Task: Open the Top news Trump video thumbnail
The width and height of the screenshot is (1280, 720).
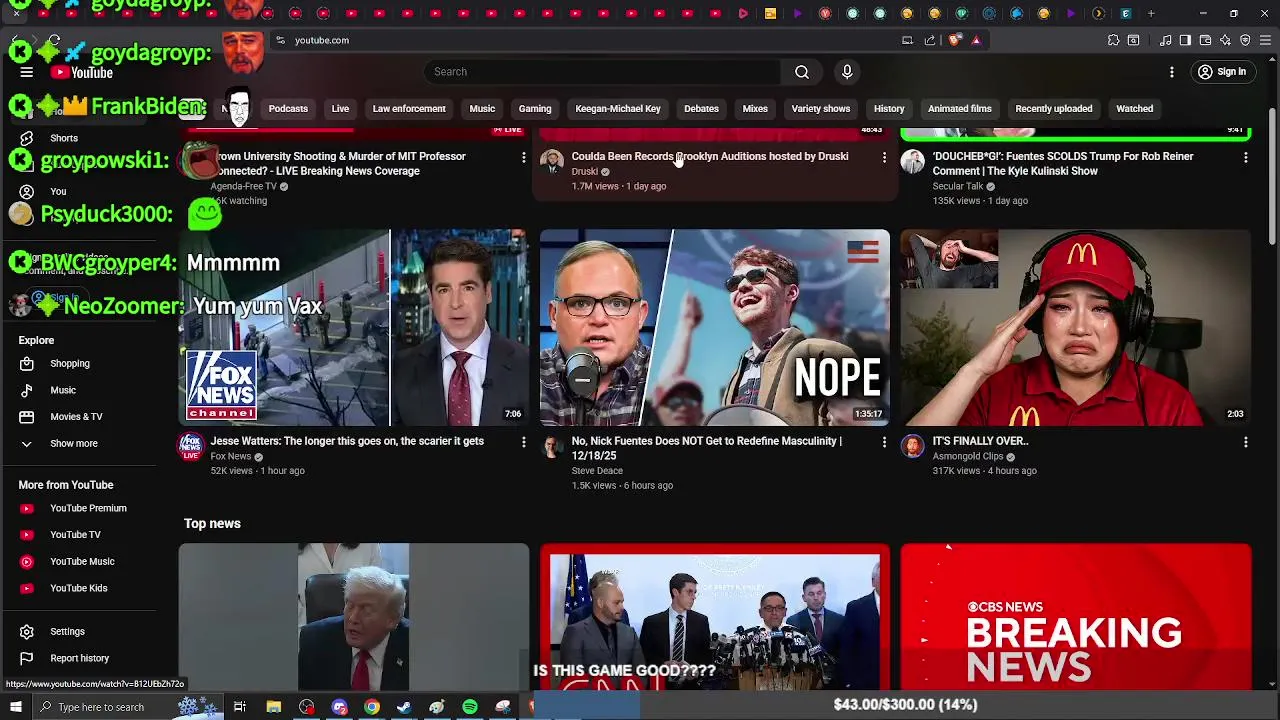Action: pyautogui.click(x=354, y=617)
